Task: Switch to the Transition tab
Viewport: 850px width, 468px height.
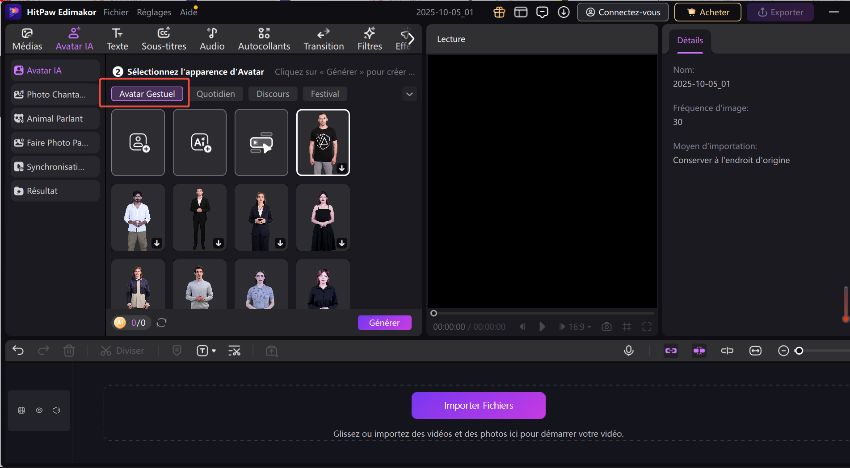Action: pyautogui.click(x=324, y=40)
